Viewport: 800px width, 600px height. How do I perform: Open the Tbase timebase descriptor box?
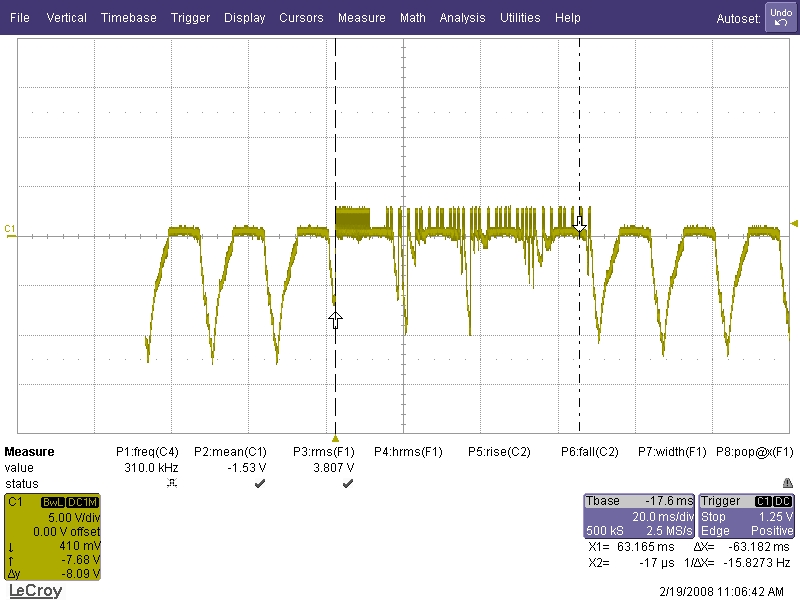pyautogui.click(x=638, y=516)
